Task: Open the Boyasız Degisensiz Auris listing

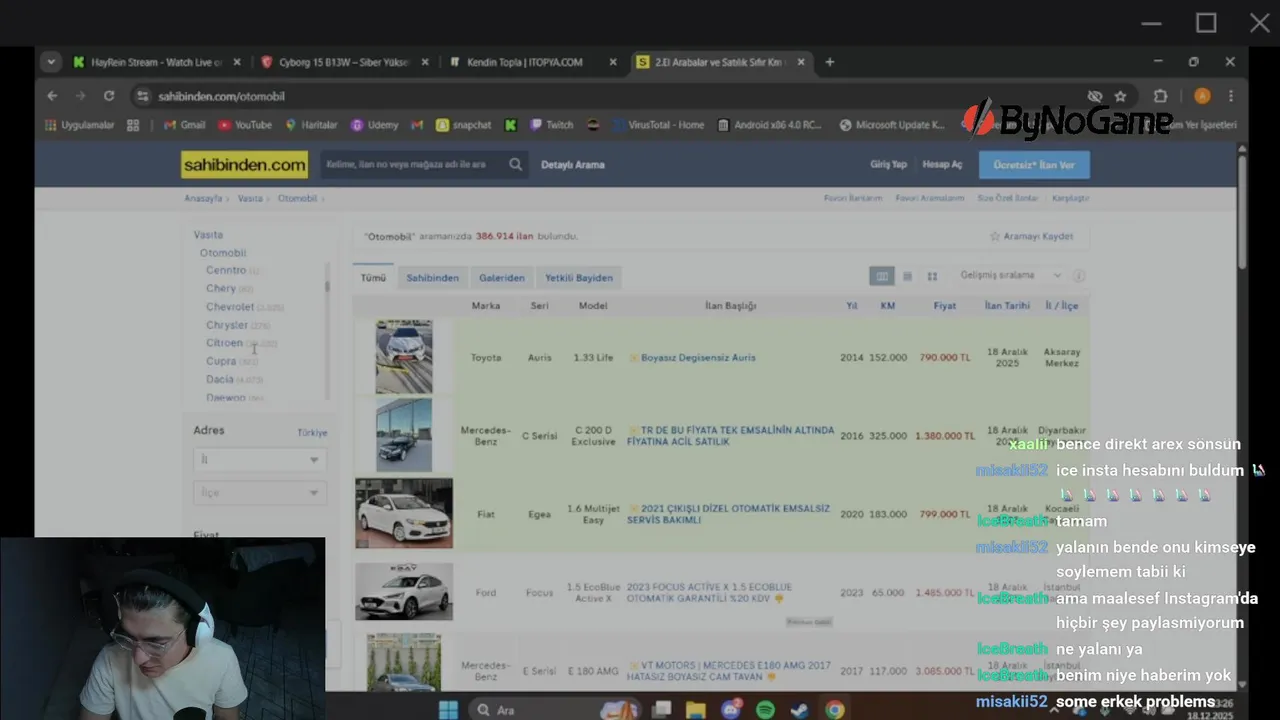Action: 698,357
